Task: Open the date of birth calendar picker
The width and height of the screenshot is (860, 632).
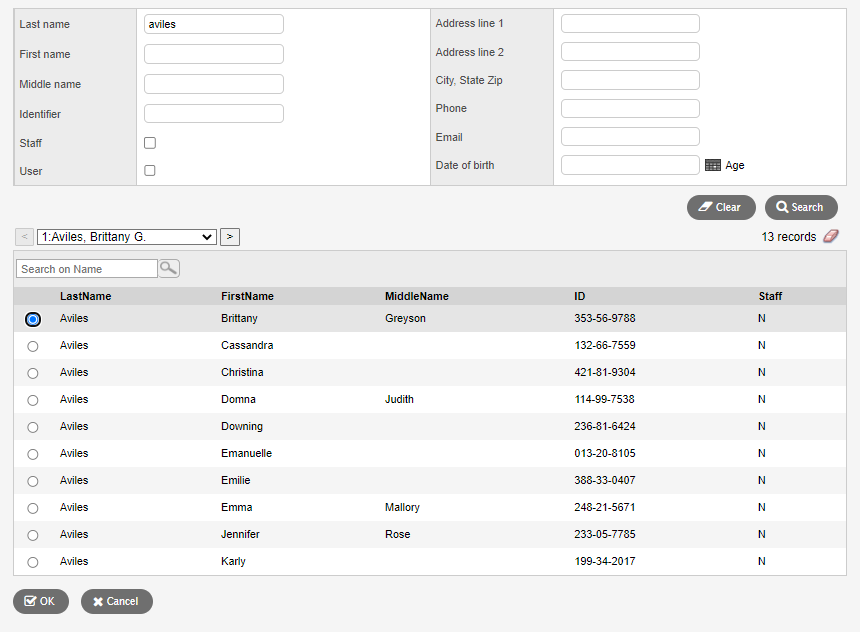Action: pyautogui.click(x=712, y=166)
